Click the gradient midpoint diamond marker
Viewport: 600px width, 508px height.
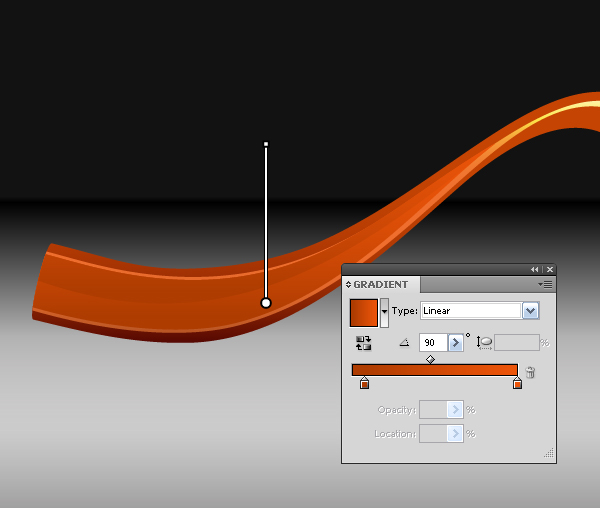click(x=430, y=359)
